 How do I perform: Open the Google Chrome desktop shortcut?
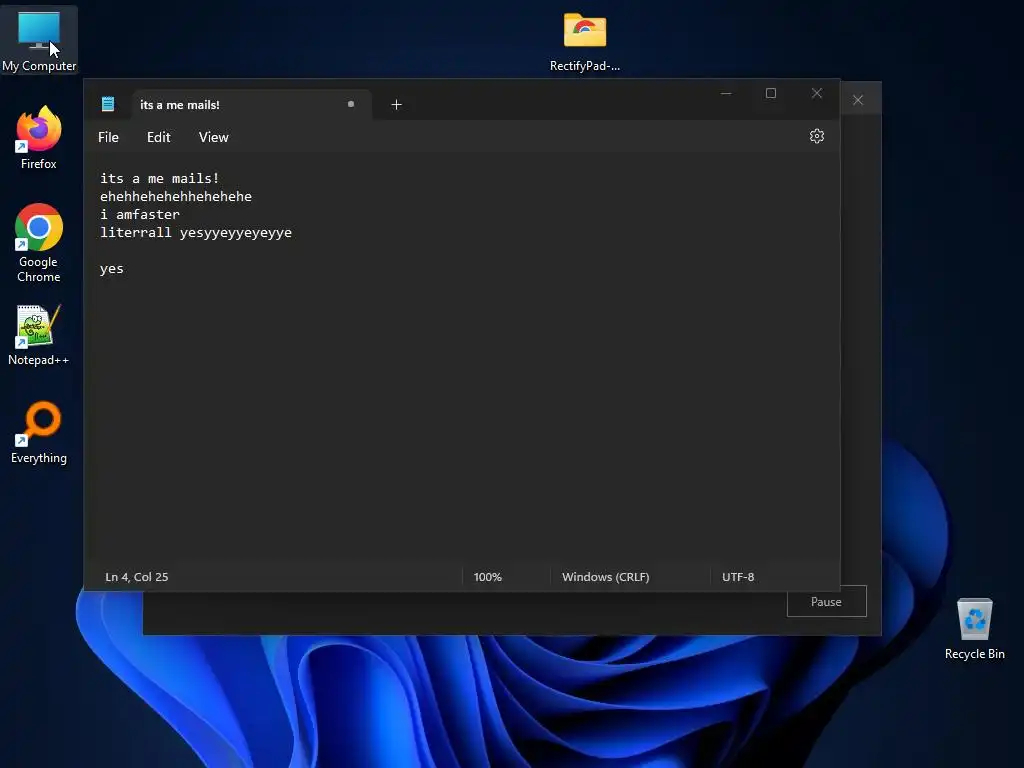click(x=39, y=242)
